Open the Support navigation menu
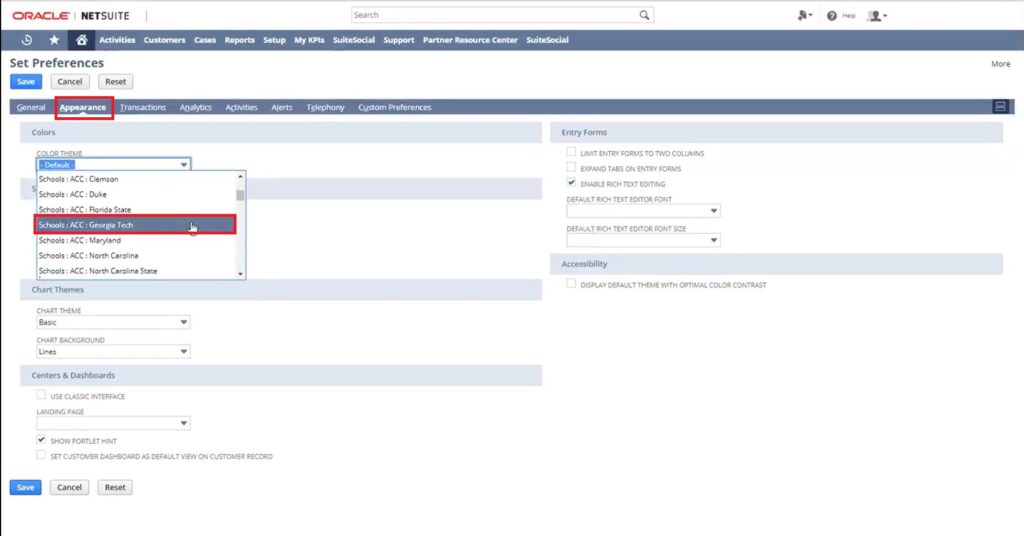 398,40
